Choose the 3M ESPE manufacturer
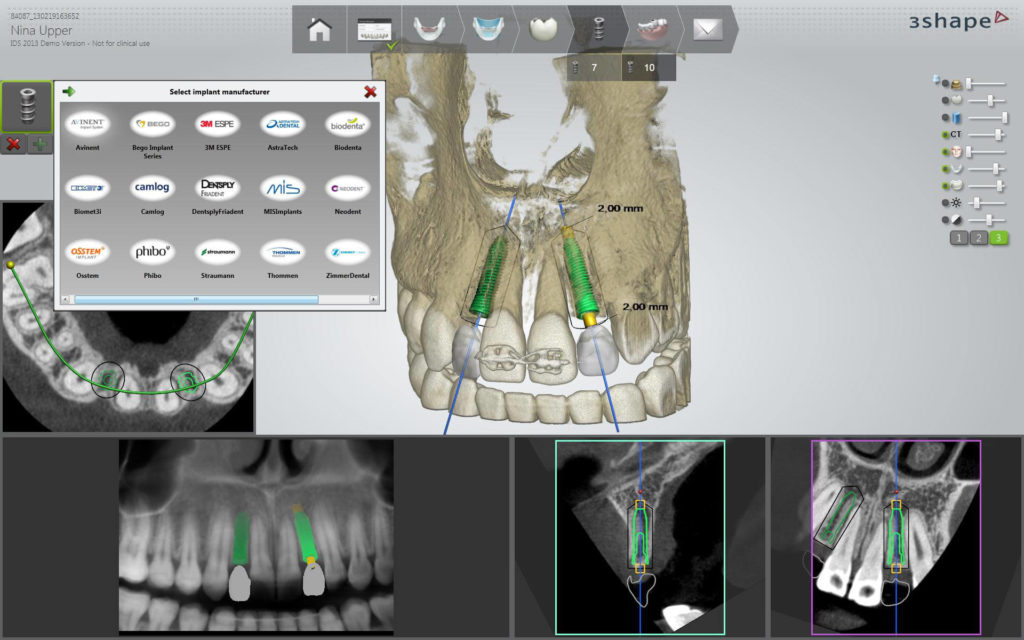The width and height of the screenshot is (1024, 640). [x=217, y=131]
